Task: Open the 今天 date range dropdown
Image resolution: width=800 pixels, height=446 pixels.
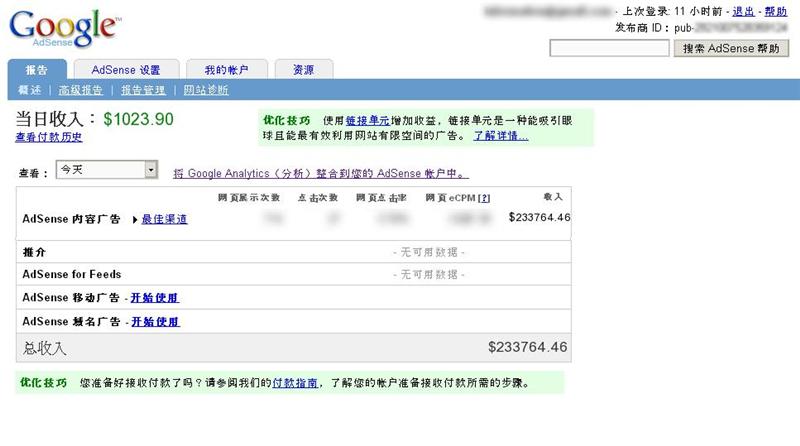Action: click(107, 169)
